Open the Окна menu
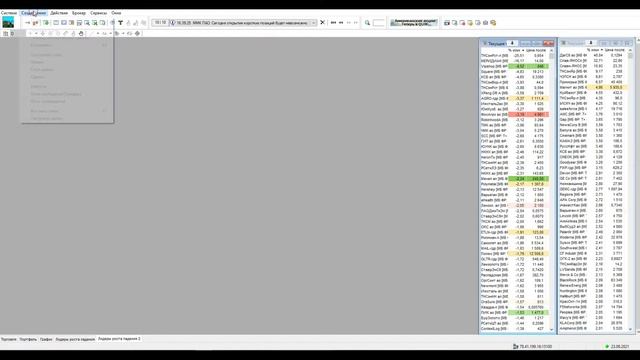Viewport: 640px width, 360px height. [116, 13]
